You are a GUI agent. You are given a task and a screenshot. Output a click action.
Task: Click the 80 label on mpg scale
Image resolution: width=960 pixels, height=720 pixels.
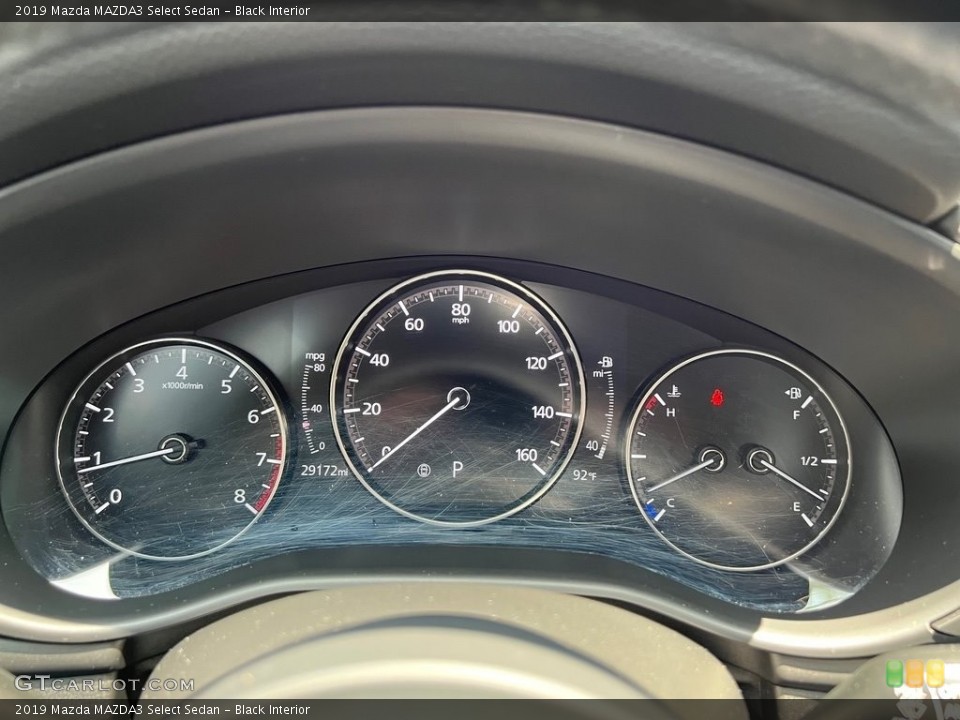point(319,368)
